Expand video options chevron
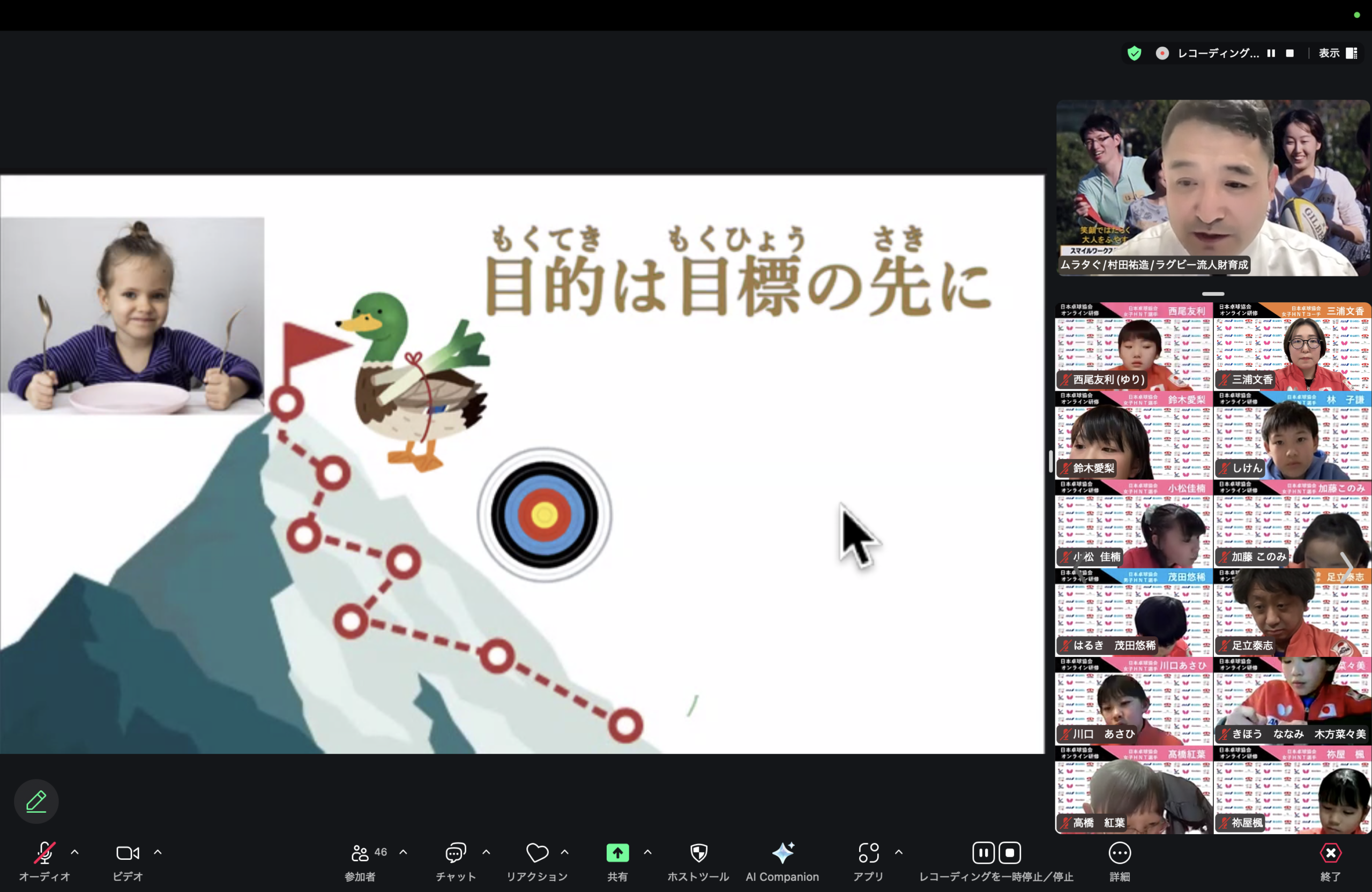Viewport: 1372px width, 892px height. (x=158, y=852)
